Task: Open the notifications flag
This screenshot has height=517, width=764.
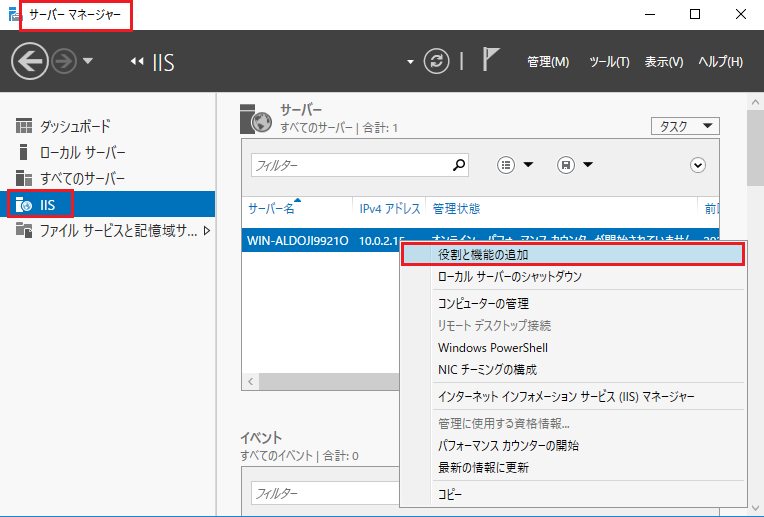Action: pyautogui.click(x=490, y=59)
